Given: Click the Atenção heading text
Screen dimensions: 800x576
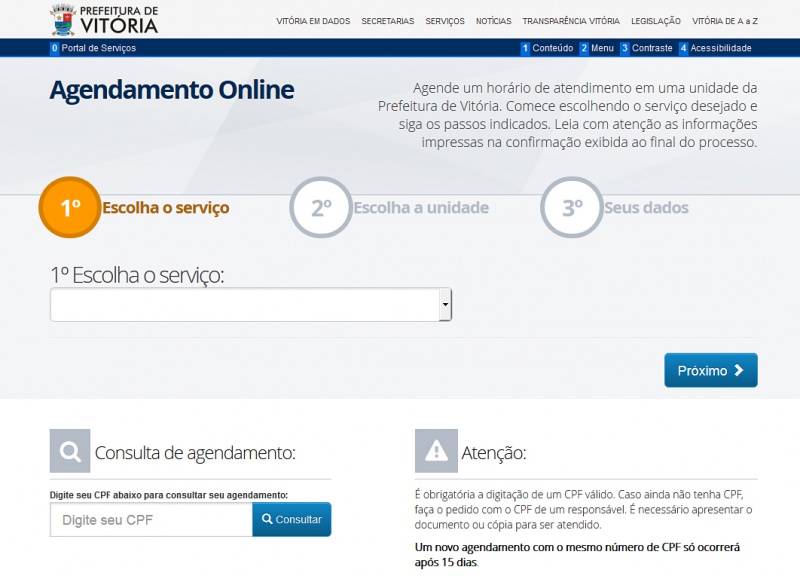Looking at the screenshot, I should [x=493, y=453].
